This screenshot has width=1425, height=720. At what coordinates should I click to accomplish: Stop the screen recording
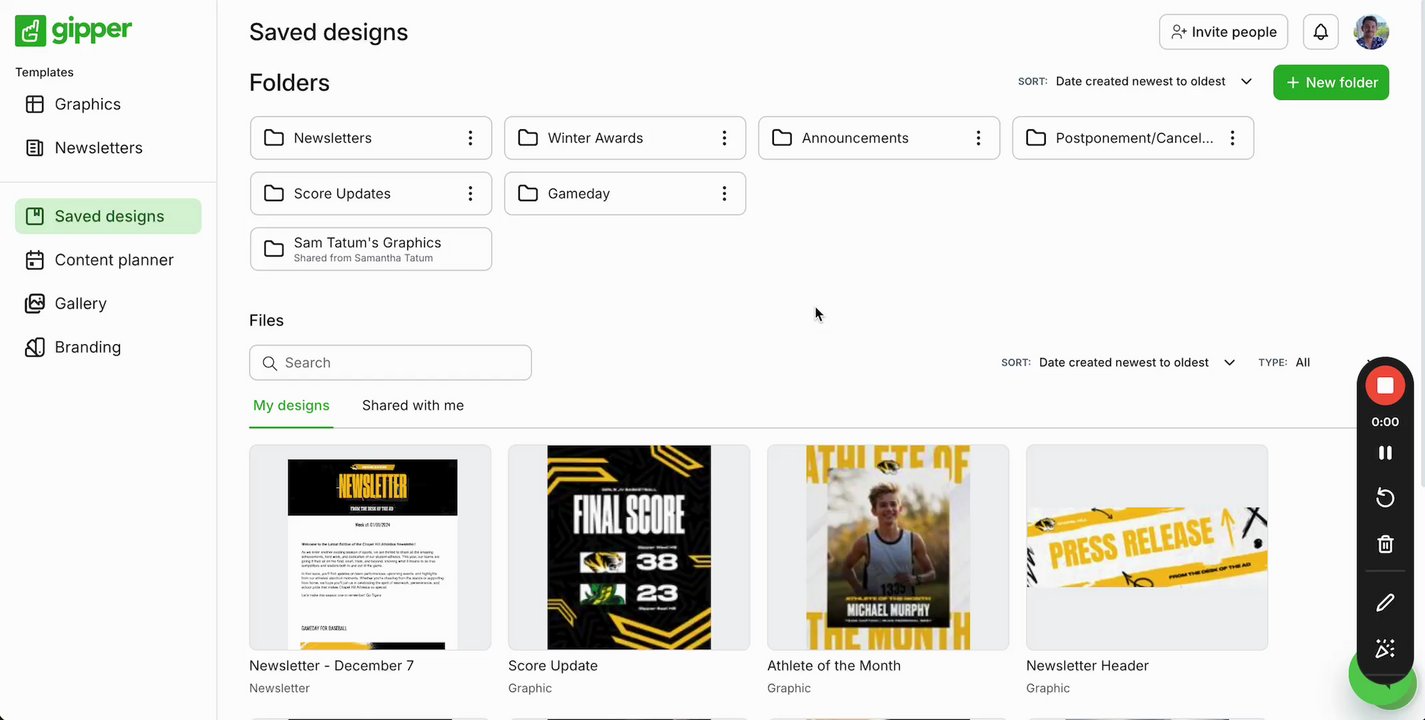pyautogui.click(x=1385, y=385)
